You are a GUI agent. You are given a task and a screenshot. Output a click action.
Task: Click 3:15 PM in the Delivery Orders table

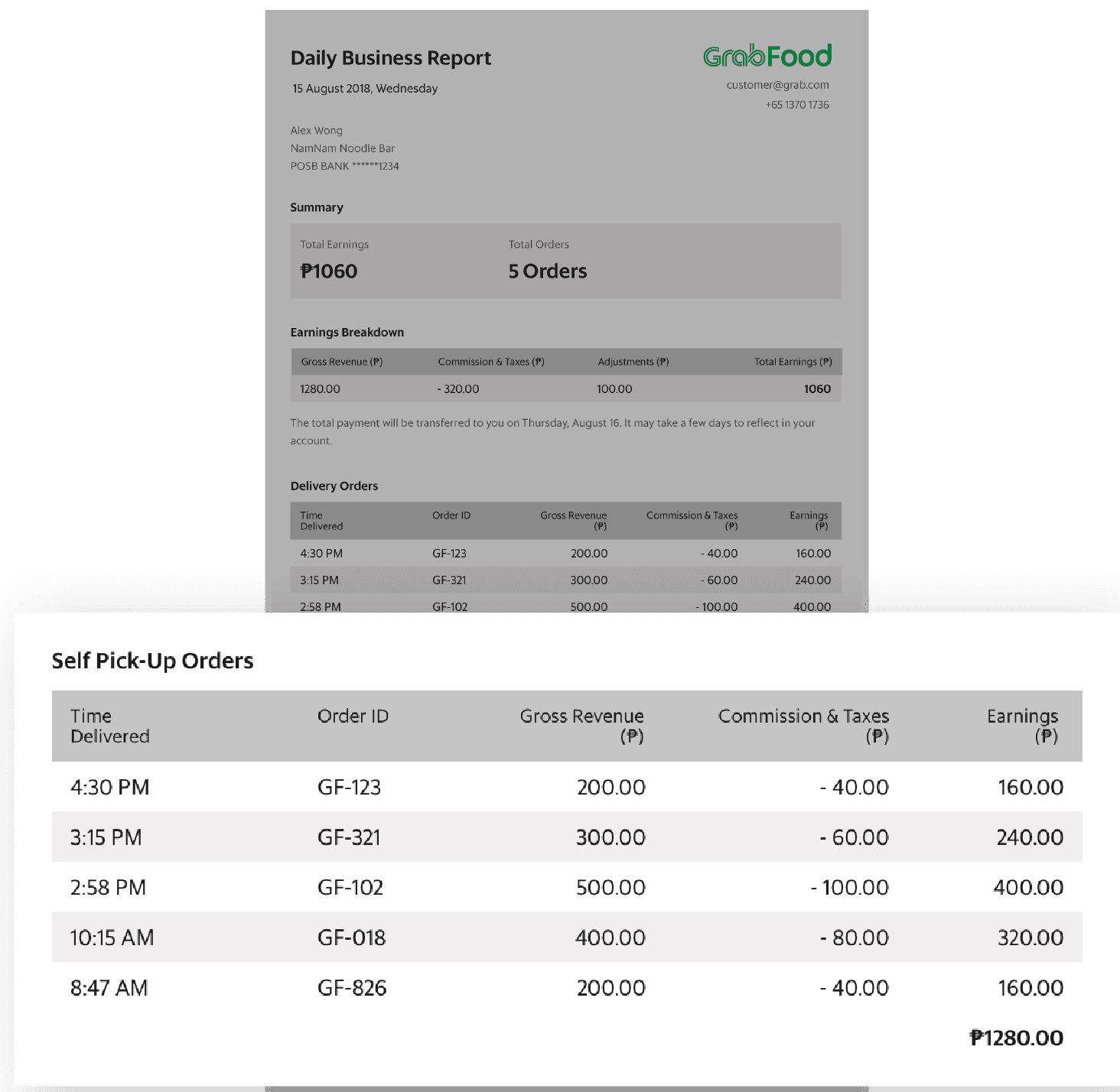pyautogui.click(x=319, y=580)
